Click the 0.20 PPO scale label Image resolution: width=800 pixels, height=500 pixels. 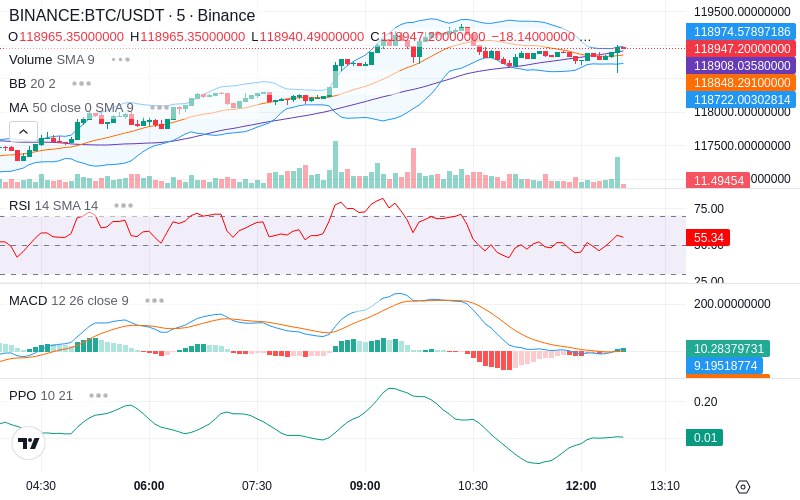(706, 402)
